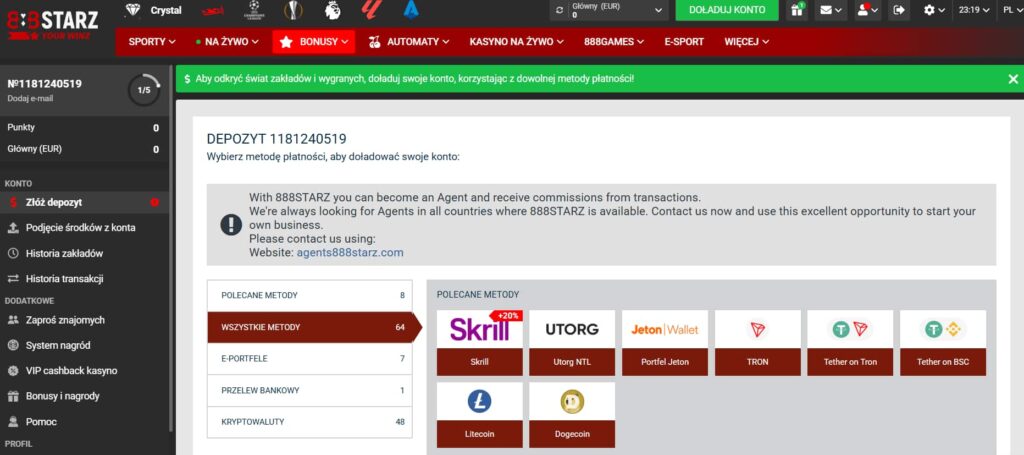Choose the Skrill payment method logo
1024x455 pixels.
(479, 329)
